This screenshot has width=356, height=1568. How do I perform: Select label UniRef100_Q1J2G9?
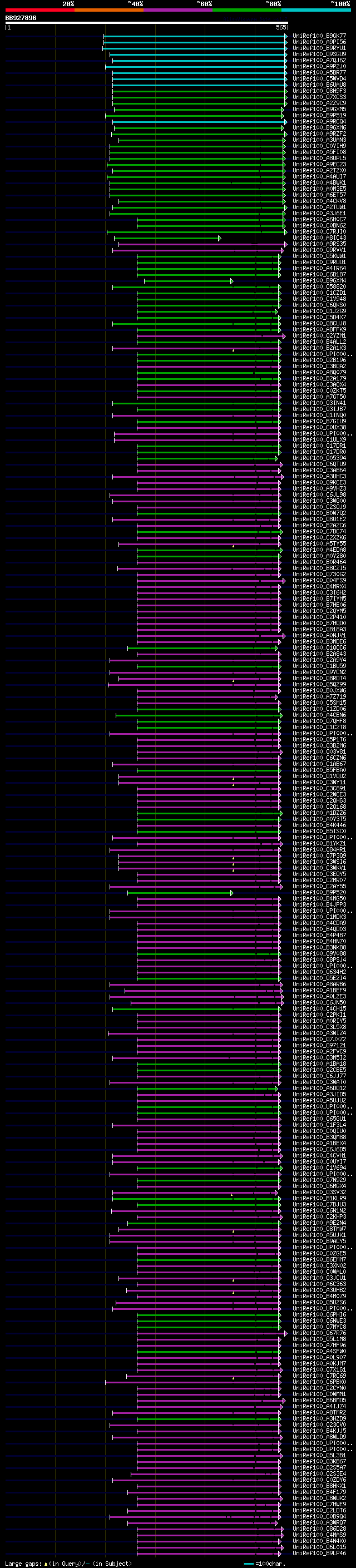point(319,311)
